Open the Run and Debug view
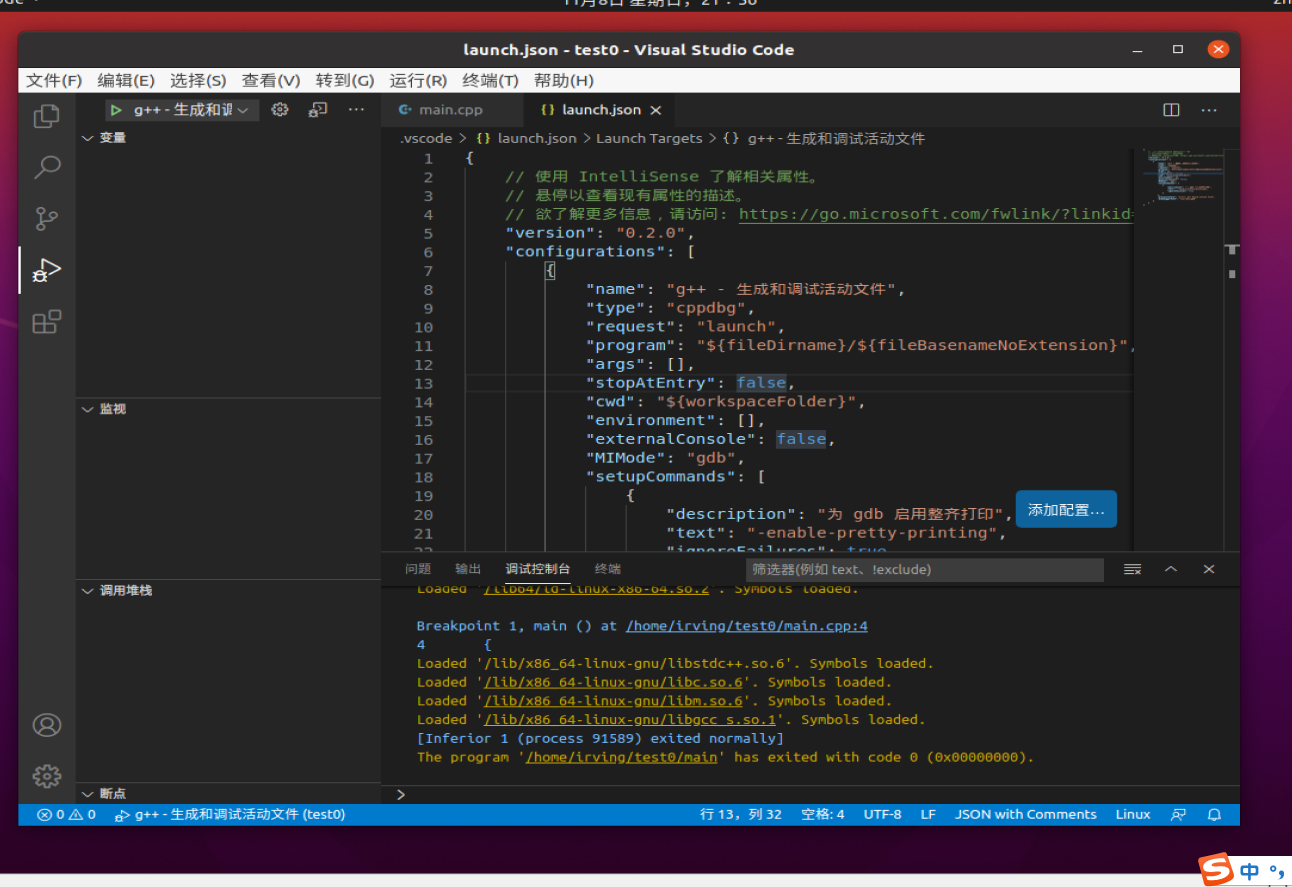1292x887 pixels. [x=47, y=270]
